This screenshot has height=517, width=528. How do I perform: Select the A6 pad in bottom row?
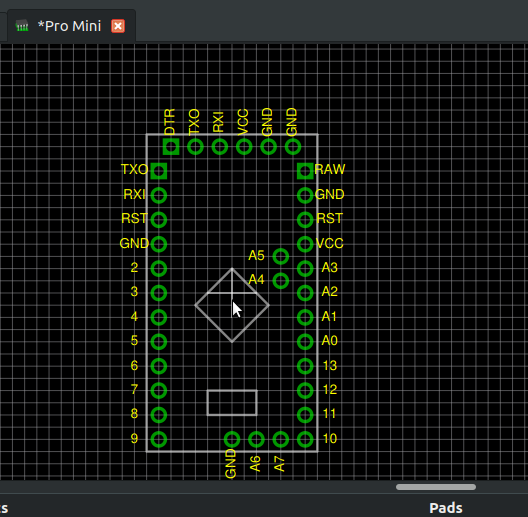(256, 439)
